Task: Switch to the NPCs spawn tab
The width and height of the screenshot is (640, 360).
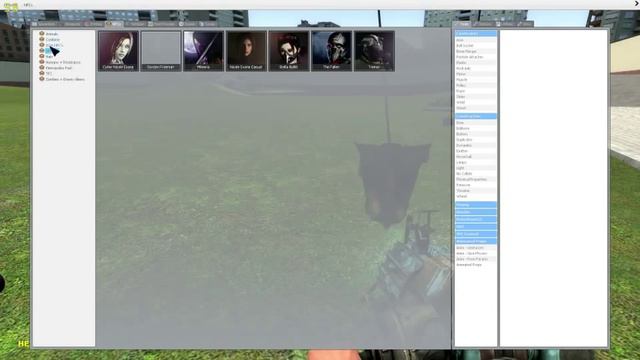Action: pos(114,24)
